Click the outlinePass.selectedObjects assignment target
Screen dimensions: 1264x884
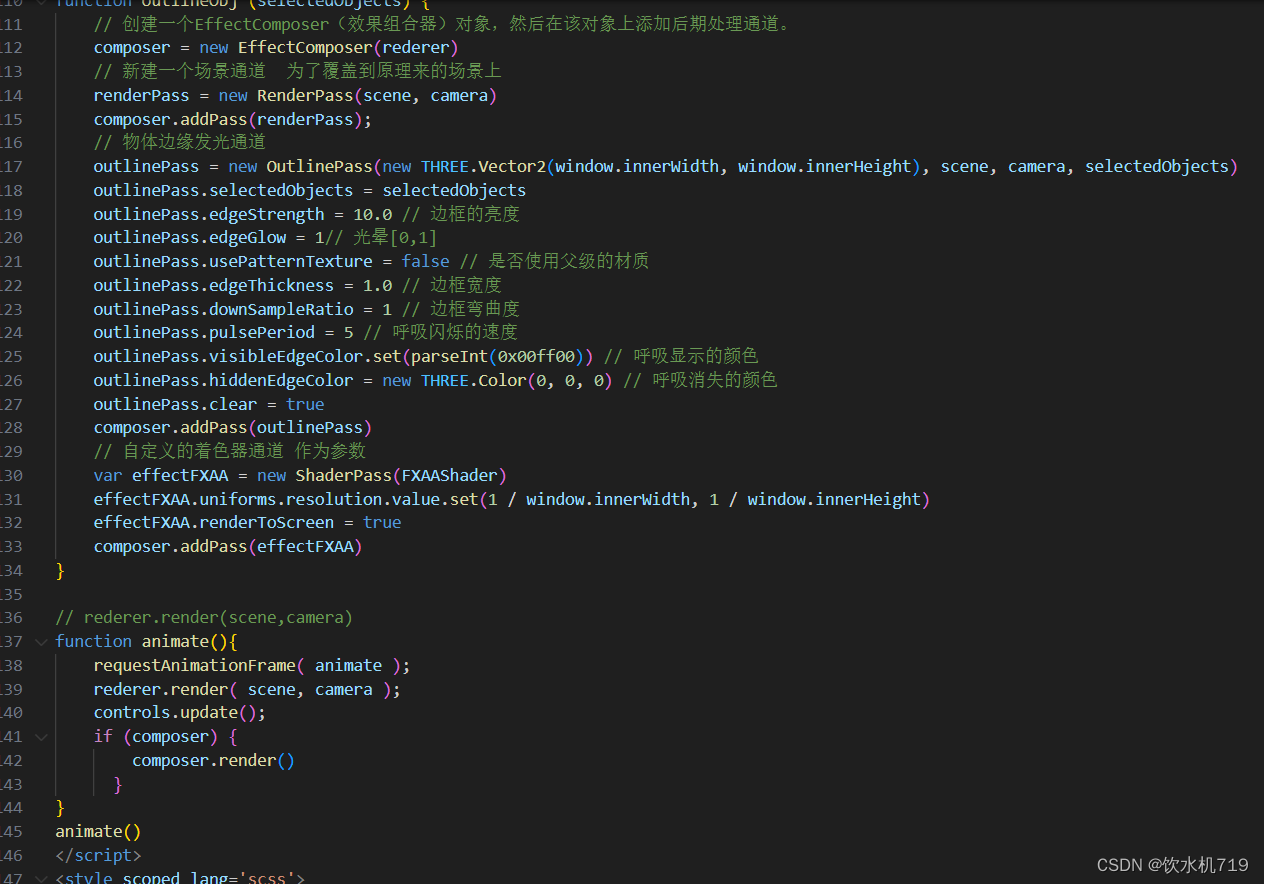223,190
